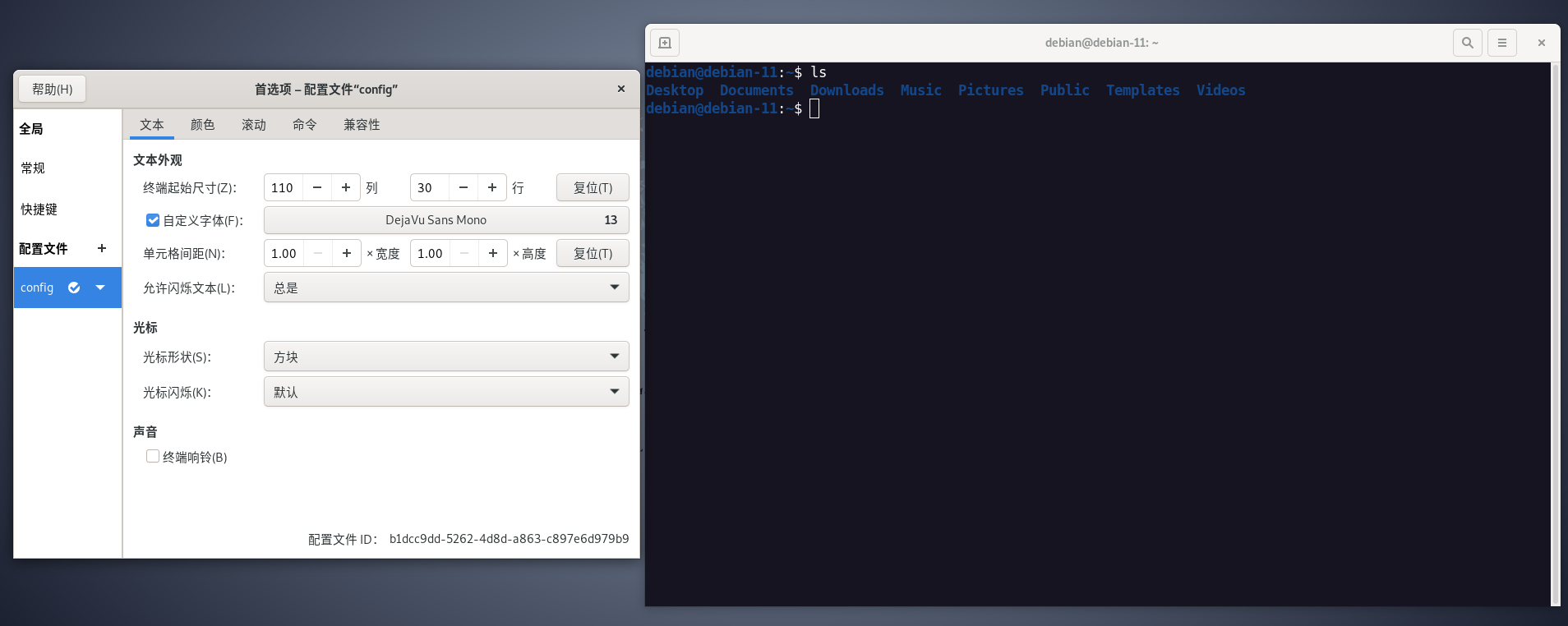Click Videos in terminal output
This screenshot has height=626, width=1568.
pyautogui.click(x=1221, y=90)
